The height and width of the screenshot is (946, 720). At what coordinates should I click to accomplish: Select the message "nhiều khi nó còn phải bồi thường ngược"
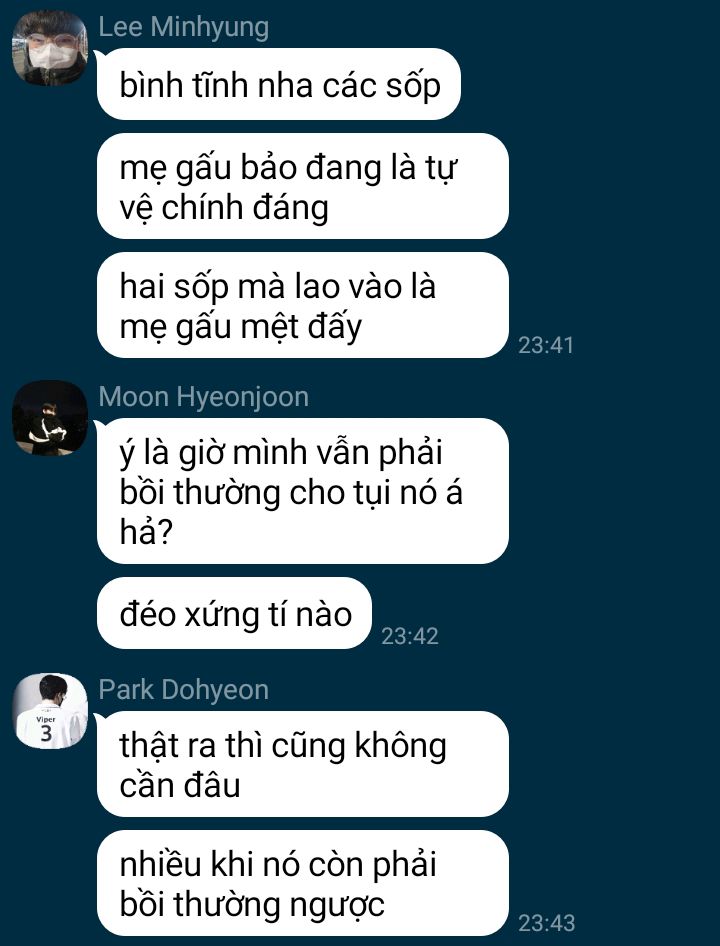point(303,883)
